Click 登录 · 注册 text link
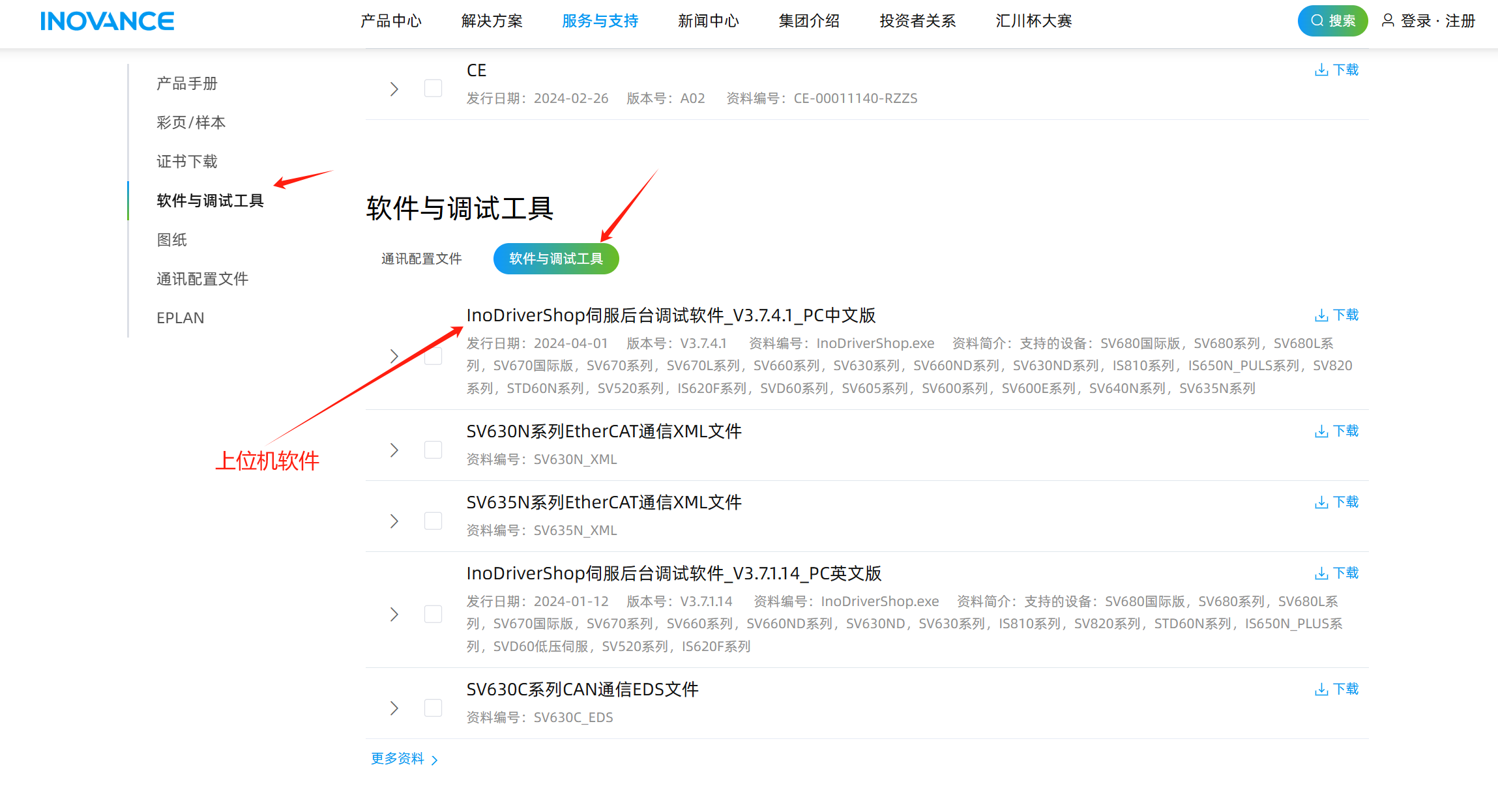This screenshot has height=812, width=1498. pos(1438,22)
